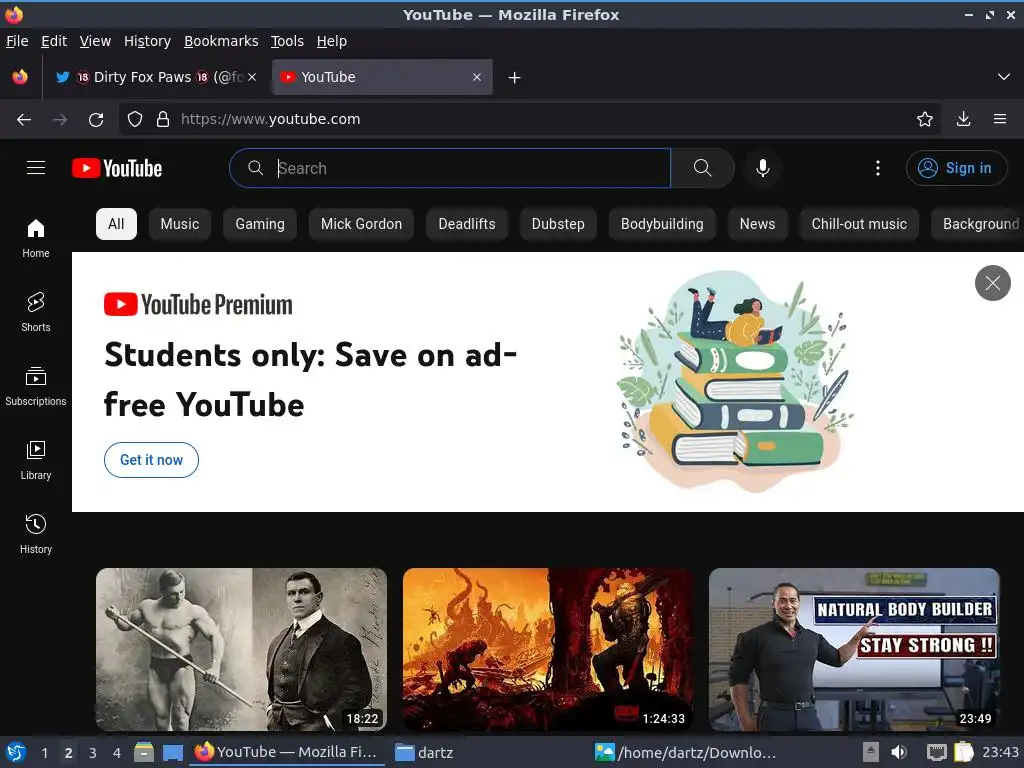The image size is (1024, 768).
Task: Select the Background filter chip
Action: coord(978,224)
